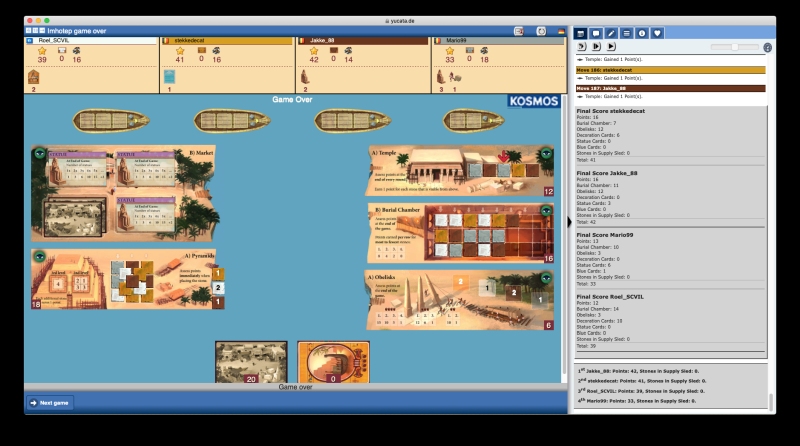Click Mario99's statue card icon
This screenshot has height=446, width=800.
tap(441, 77)
